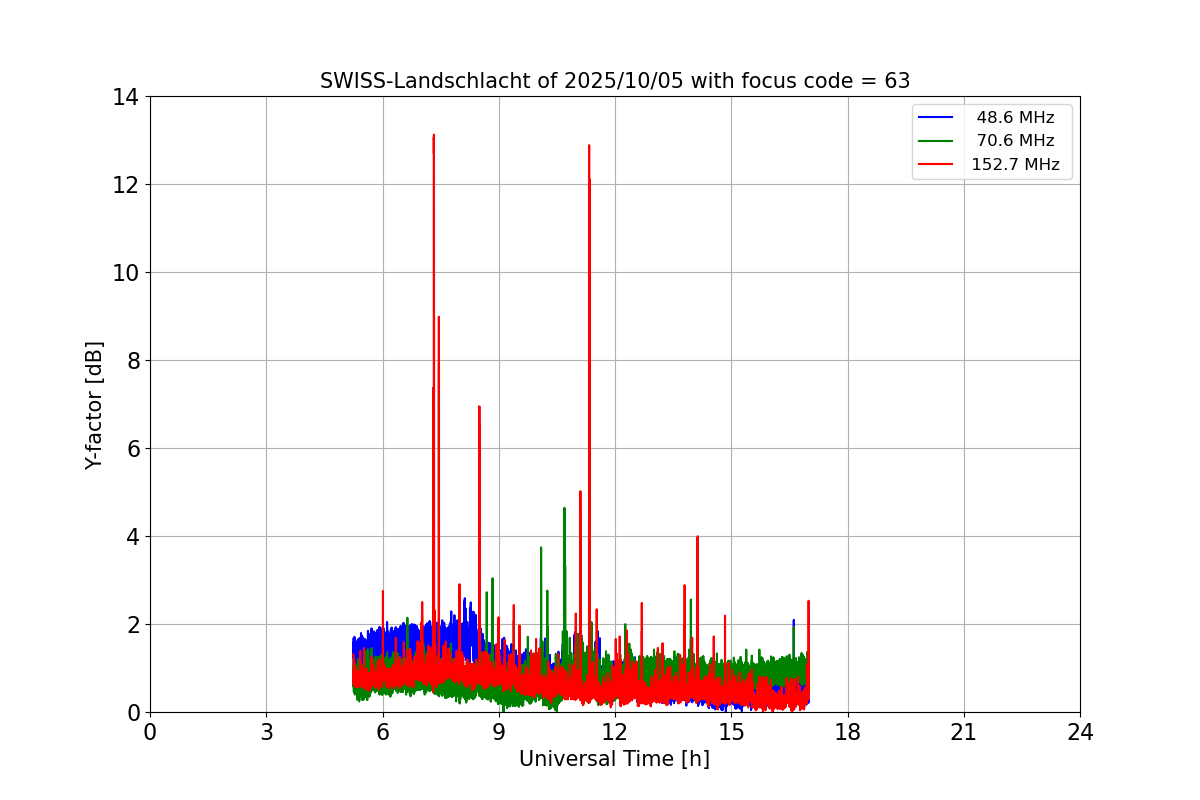Click the Universal Time [h] axis label

tap(614, 760)
